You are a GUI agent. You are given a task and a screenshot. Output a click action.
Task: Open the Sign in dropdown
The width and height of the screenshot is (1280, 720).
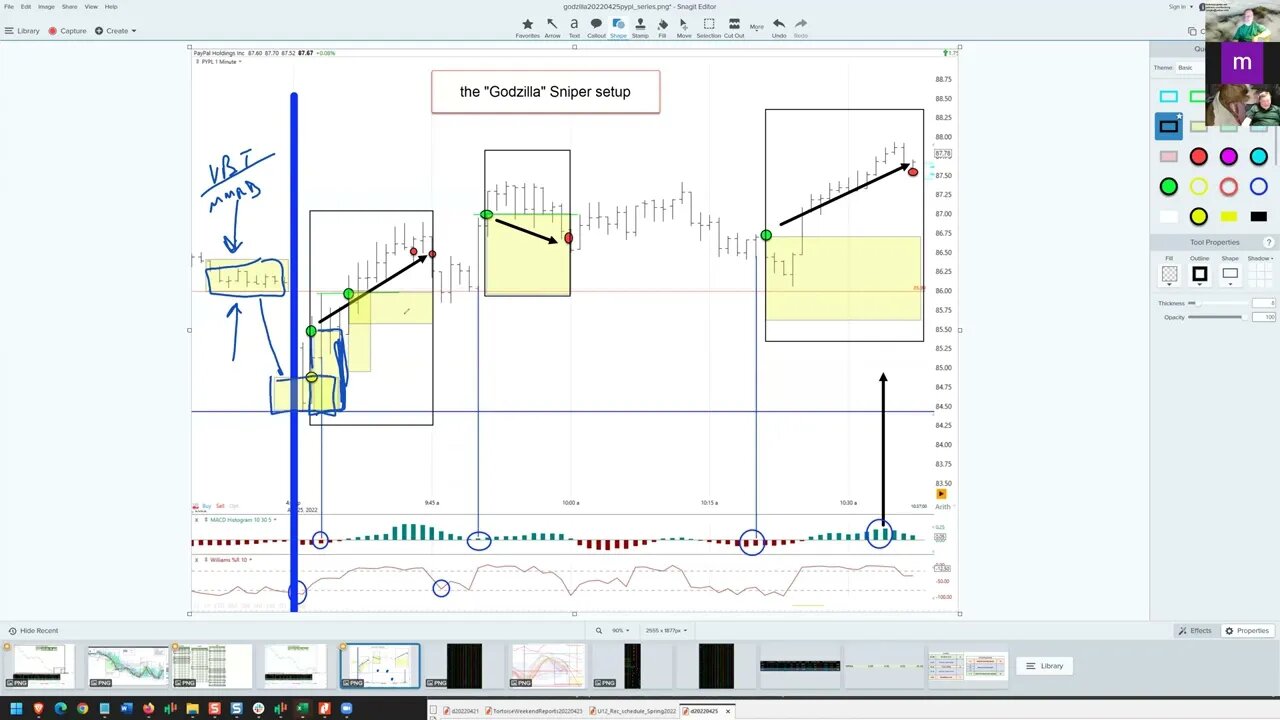(x=1181, y=7)
